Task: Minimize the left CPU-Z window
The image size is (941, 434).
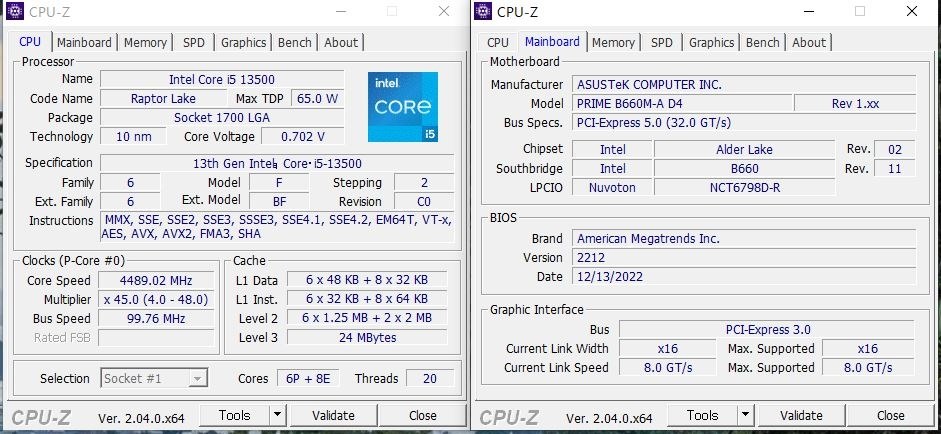Action: coord(341,11)
